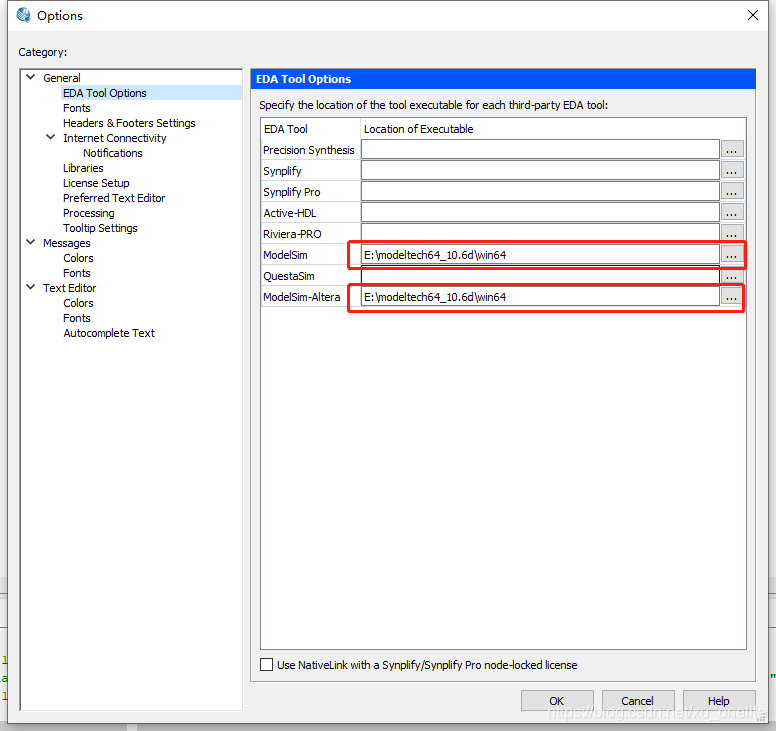Open Processing settings
The height and width of the screenshot is (731, 776).
tap(89, 213)
